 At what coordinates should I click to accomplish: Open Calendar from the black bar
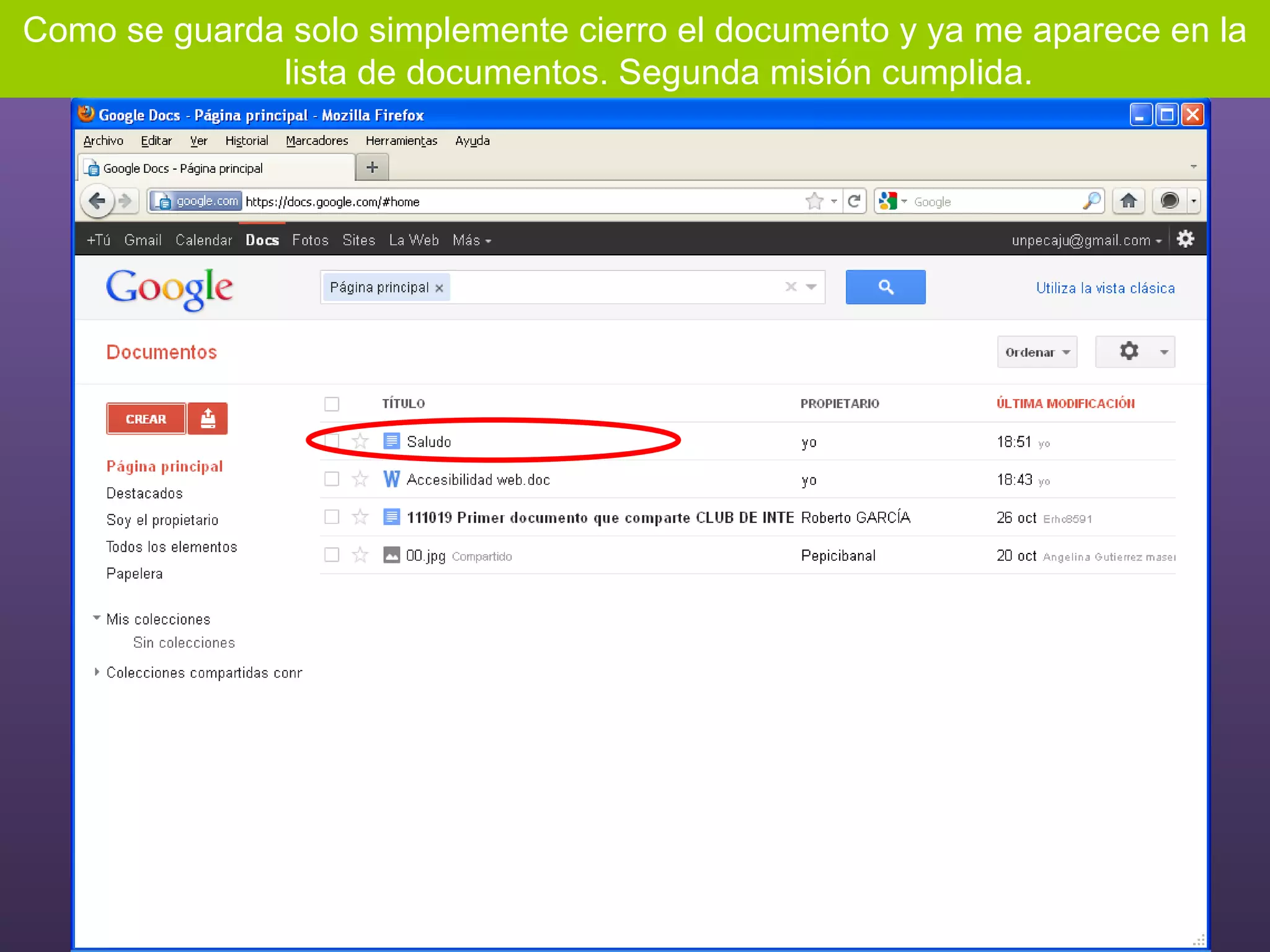point(203,240)
